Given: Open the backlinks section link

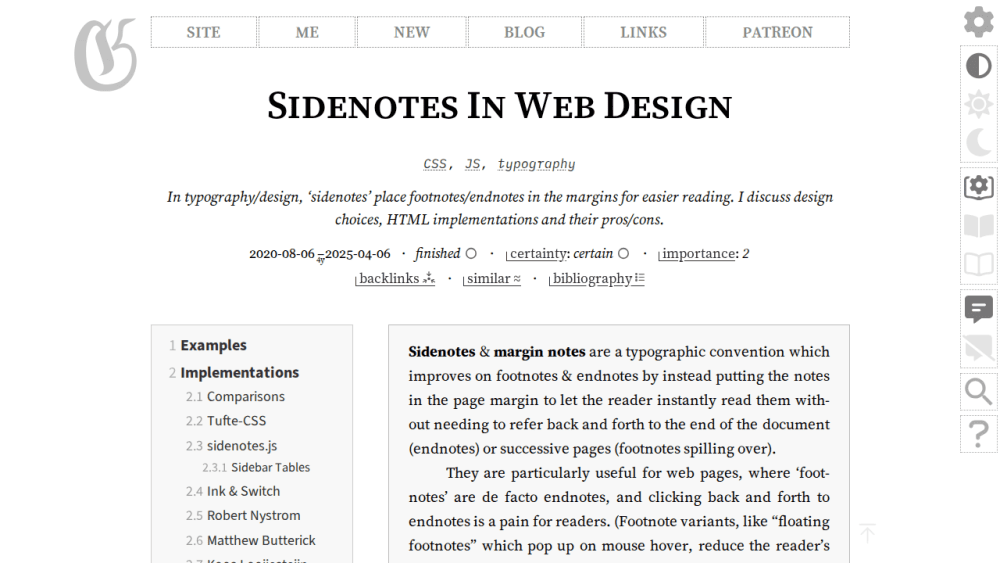Looking at the screenshot, I should click(395, 279).
